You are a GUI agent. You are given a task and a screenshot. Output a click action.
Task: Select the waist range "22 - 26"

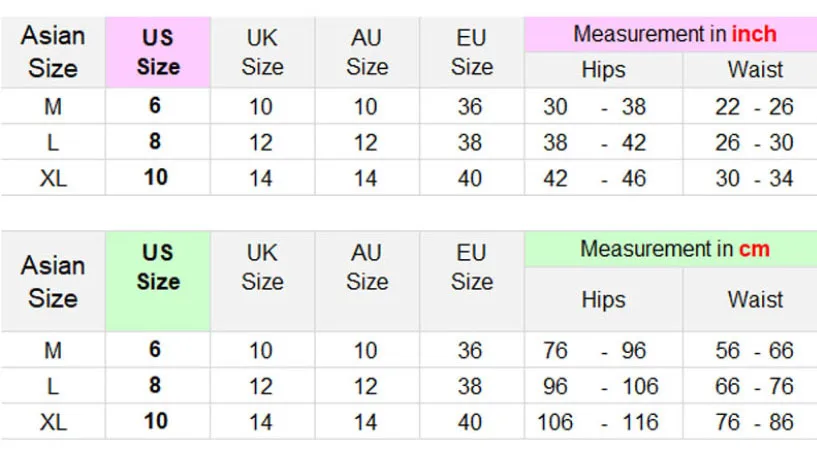pos(754,107)
